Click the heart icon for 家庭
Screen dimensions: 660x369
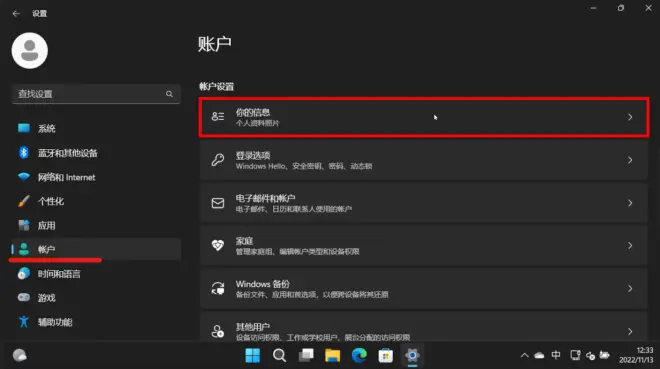218,245
